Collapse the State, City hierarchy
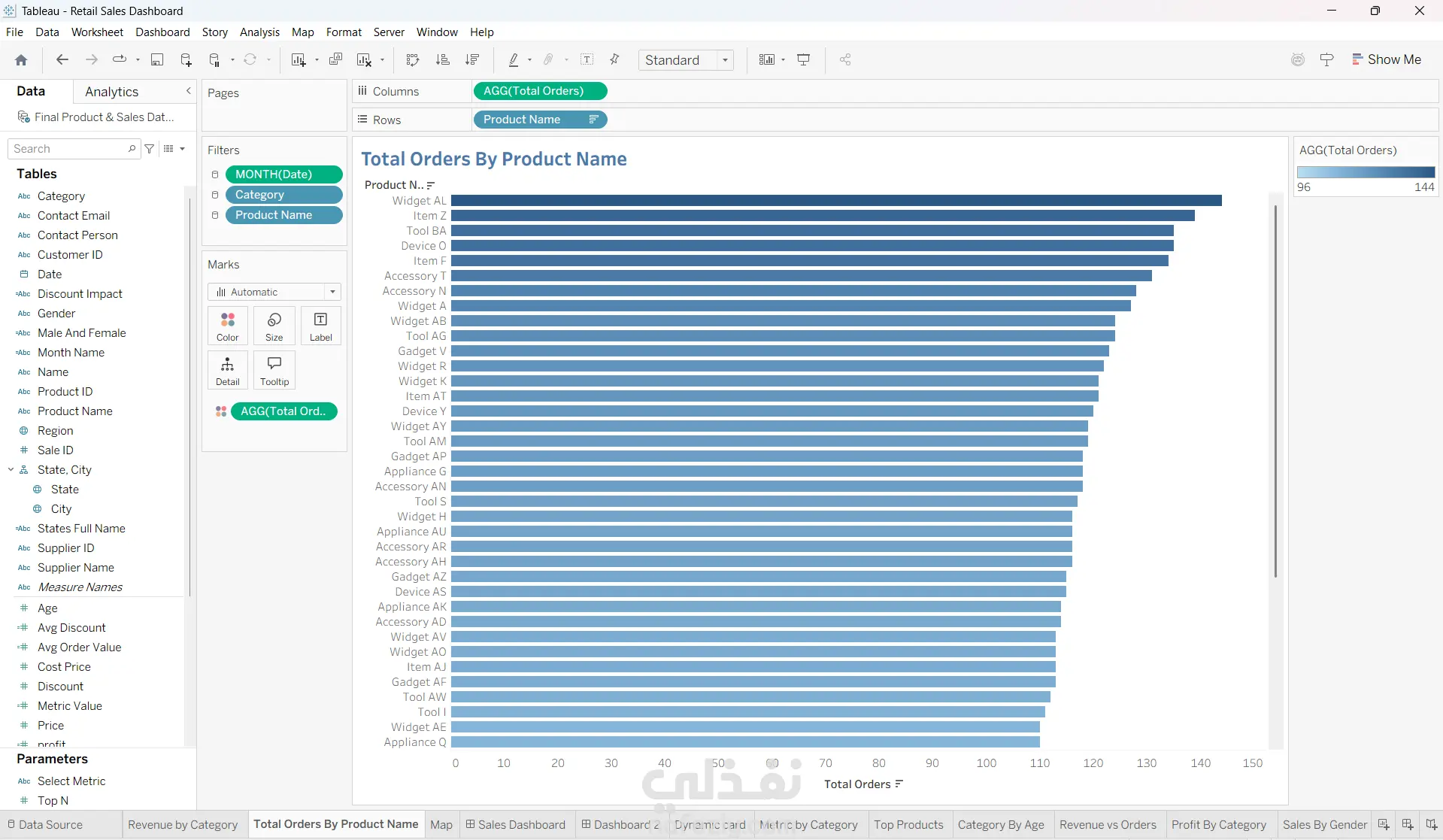Image resolution: width=1443 pixels, height=840 pixels. pyautogui.click(x=11, y=470)
